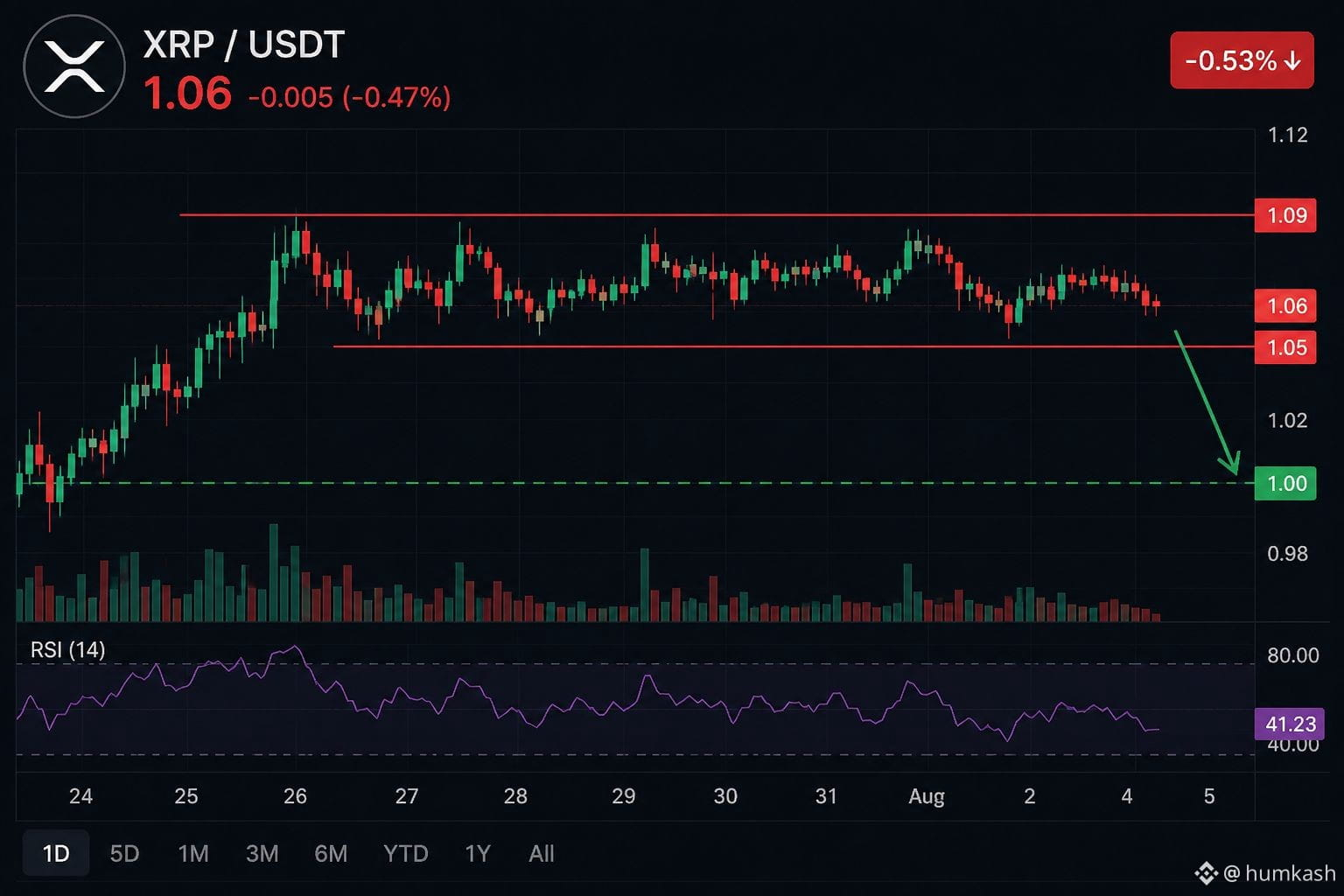Image resolution: width=1344 pixels, height=896 pixels.
Task: Click the RSI (14) indicator label
Action: (x=68, y=649)
